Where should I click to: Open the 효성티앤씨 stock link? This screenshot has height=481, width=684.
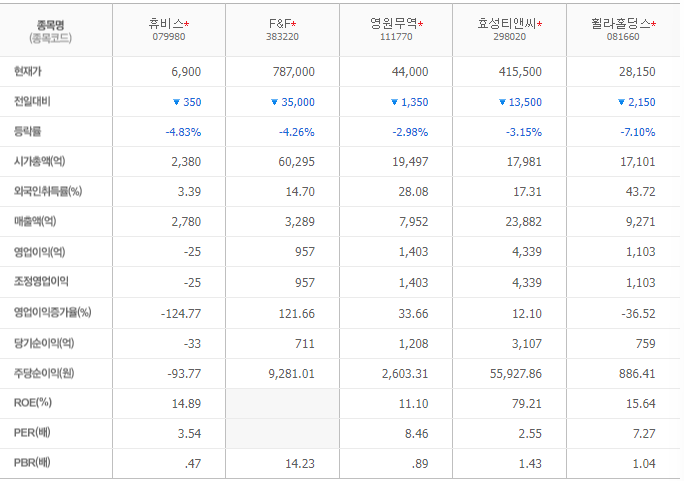(506, 24)
